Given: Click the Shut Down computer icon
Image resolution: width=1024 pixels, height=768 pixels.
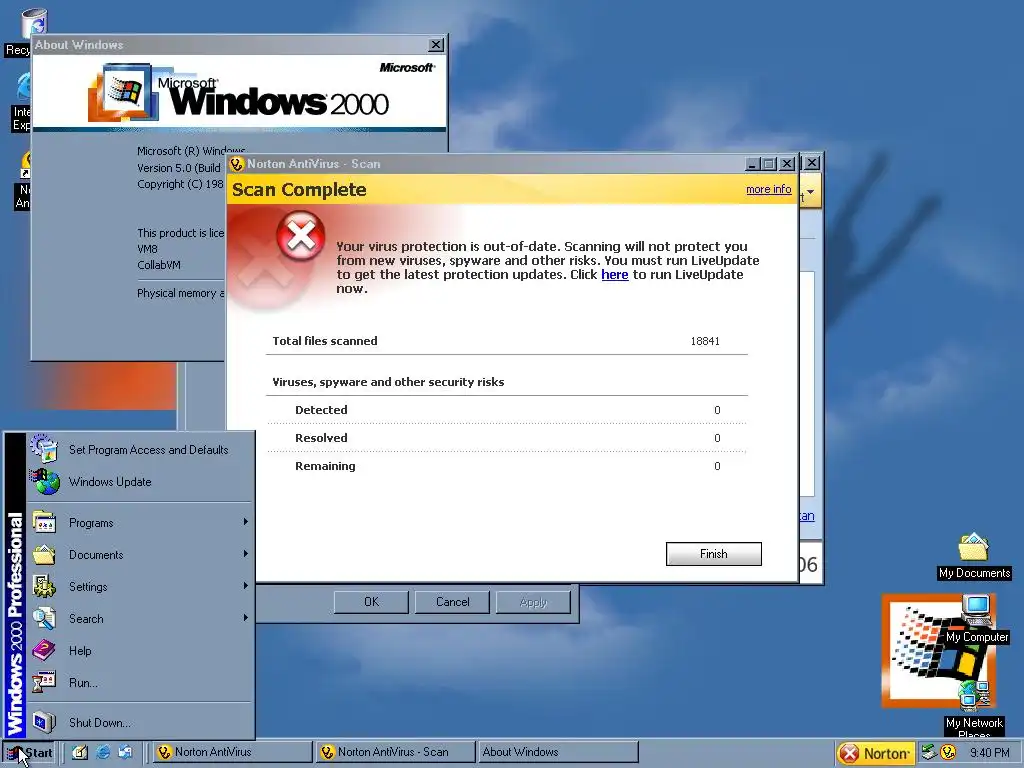Looking at the screenshot, I should (44, 722).
